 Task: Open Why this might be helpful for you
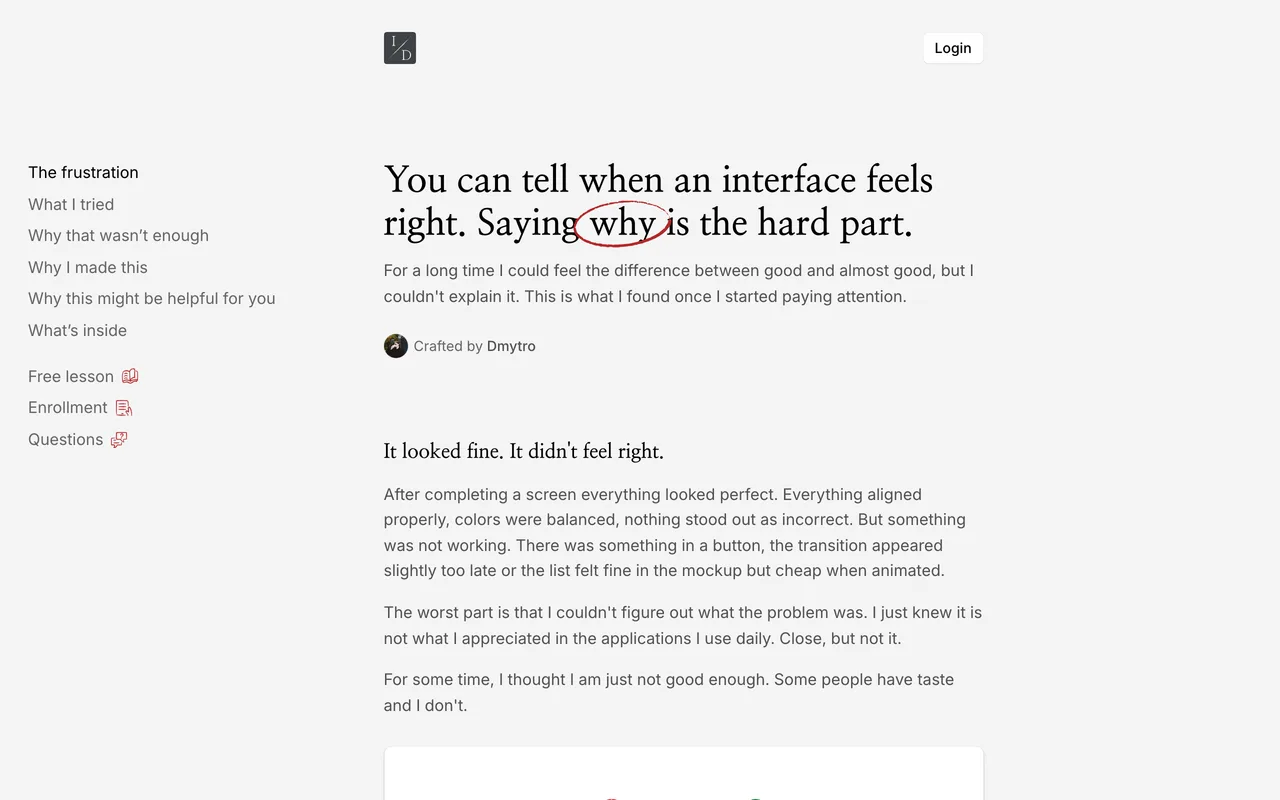(x=152, y=298)
